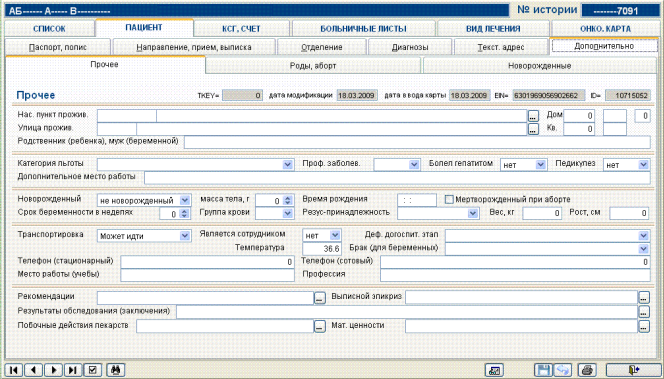Click the Дом number field

point(579,116)
